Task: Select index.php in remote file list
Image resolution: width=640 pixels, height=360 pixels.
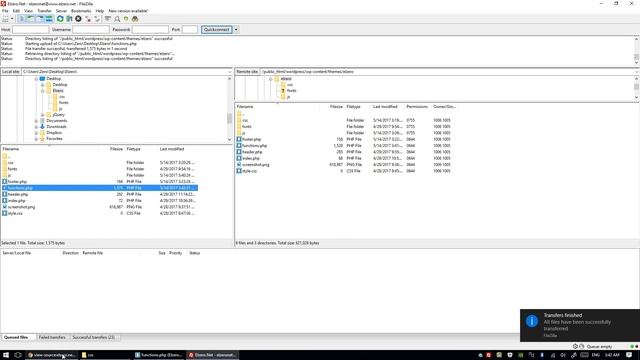Action: pyautogui.click(x=346, y=158)
